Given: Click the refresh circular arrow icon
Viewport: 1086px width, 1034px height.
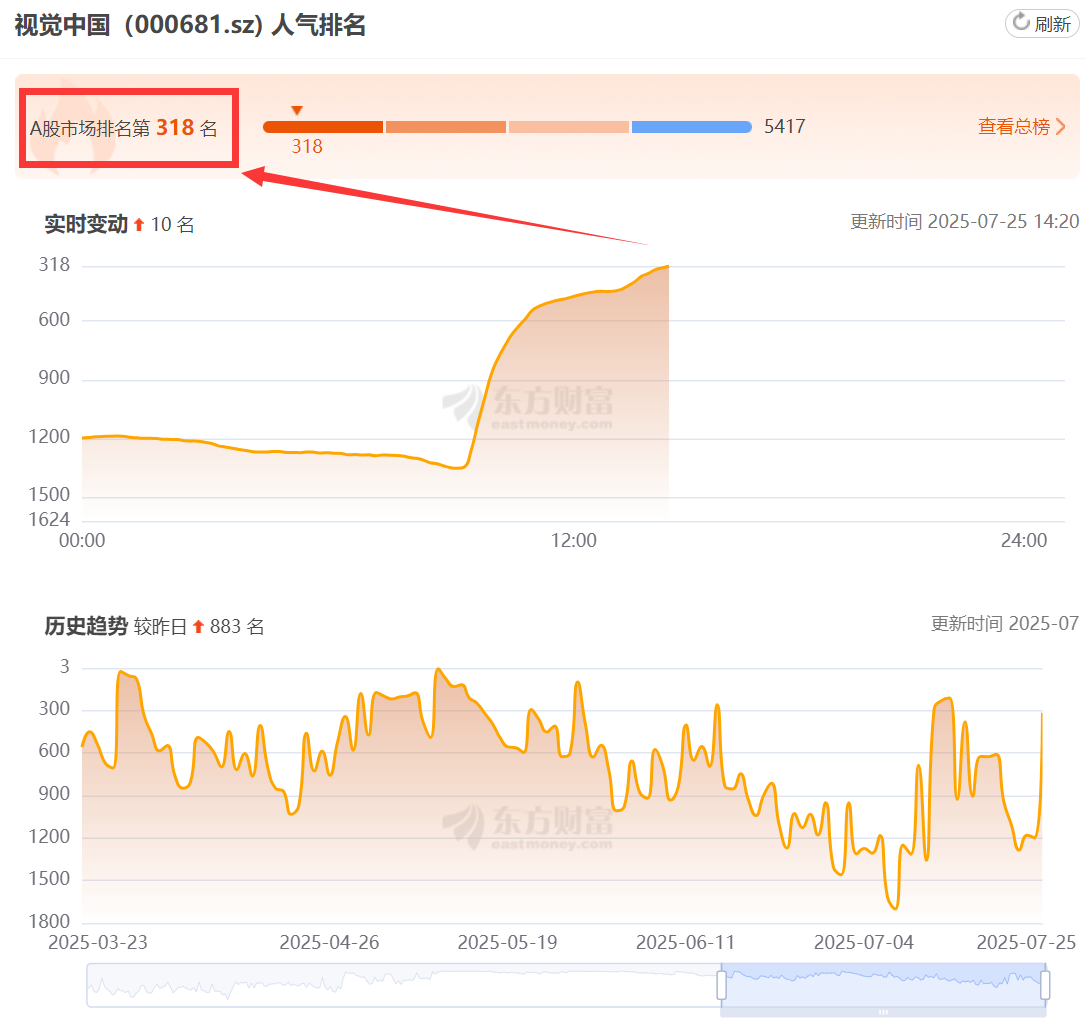Looking at the screenshot, I should (1021, 22).
